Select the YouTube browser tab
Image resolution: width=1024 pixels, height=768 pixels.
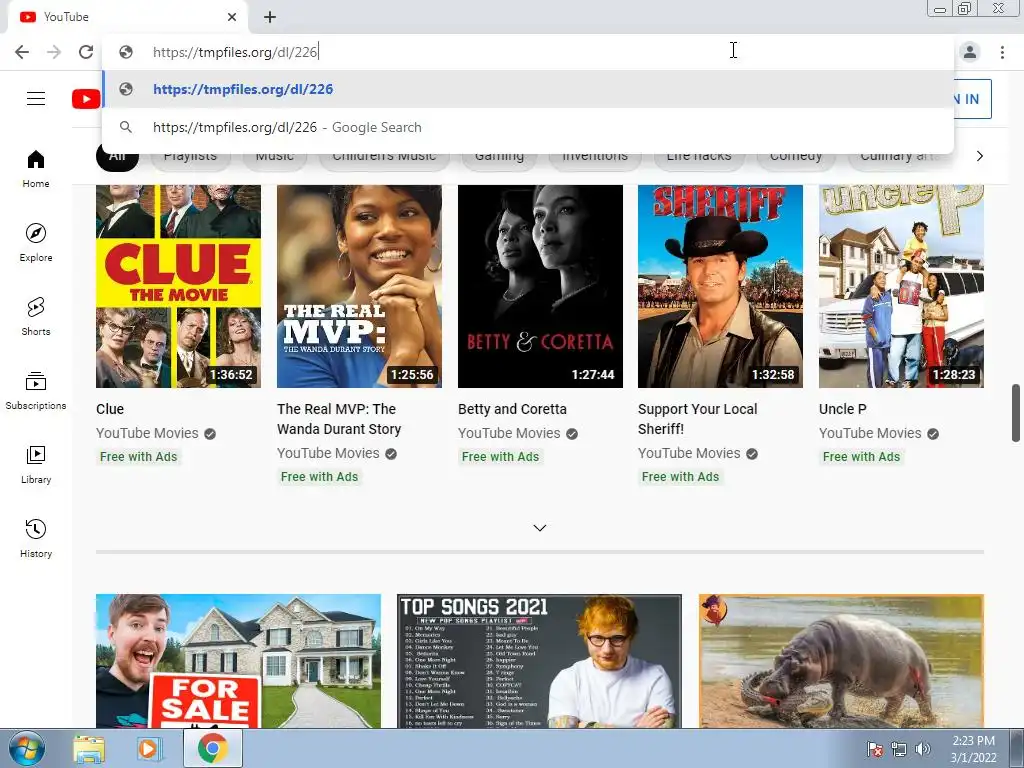127,17
